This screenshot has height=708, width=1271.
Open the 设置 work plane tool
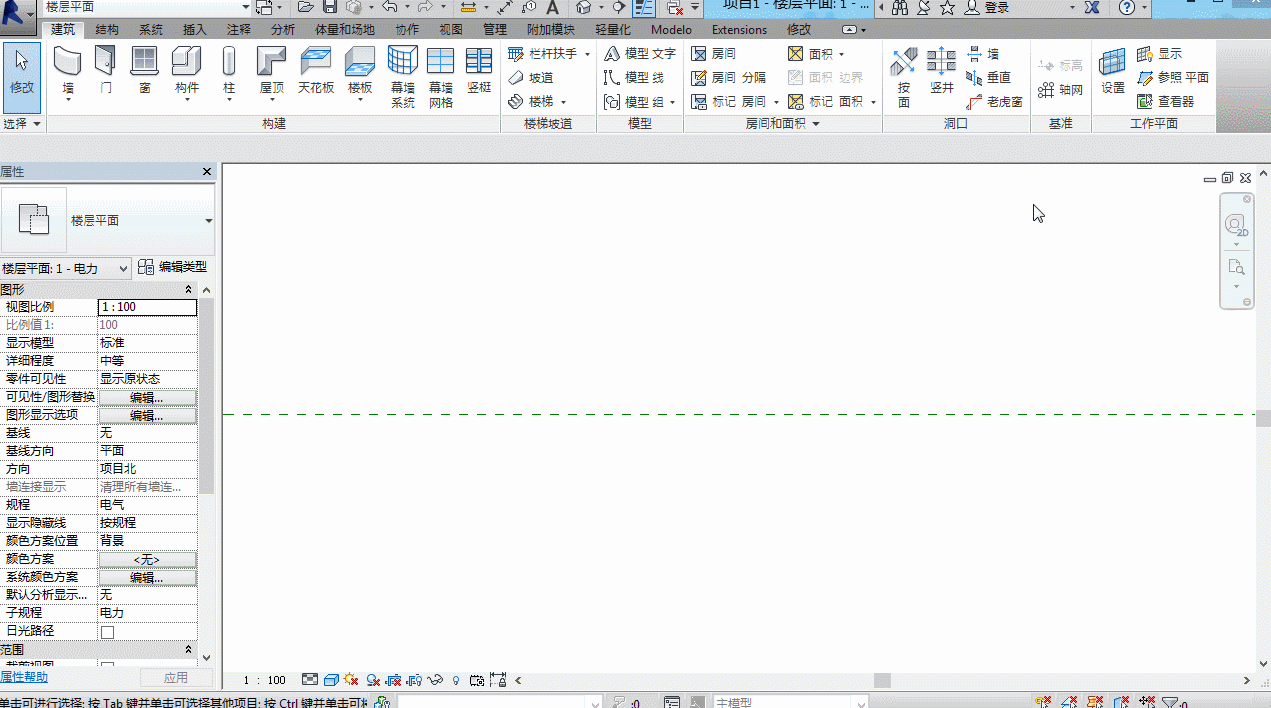[x=1113, y=72]
